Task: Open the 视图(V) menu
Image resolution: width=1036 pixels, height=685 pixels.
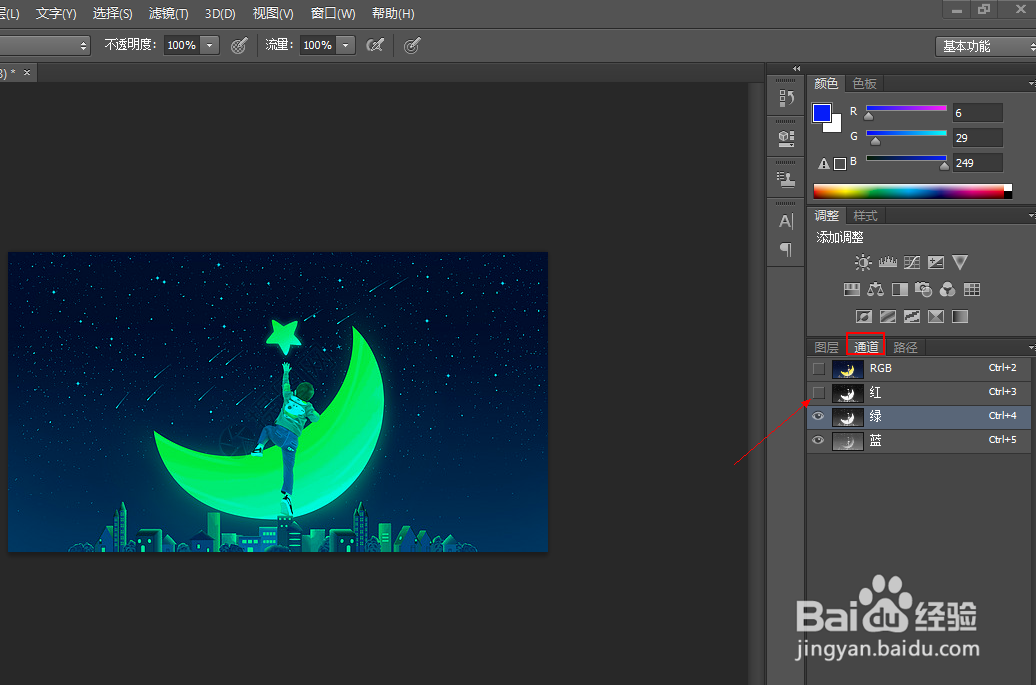Action: [x=273, y=13]
